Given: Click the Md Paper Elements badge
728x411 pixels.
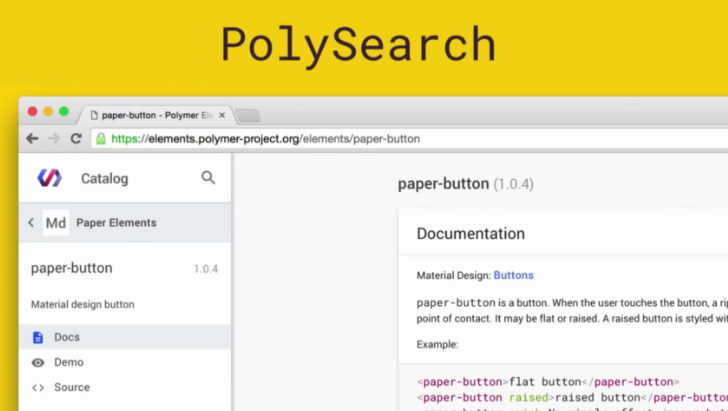Looking at the screenshot, I should pos(56,222).
